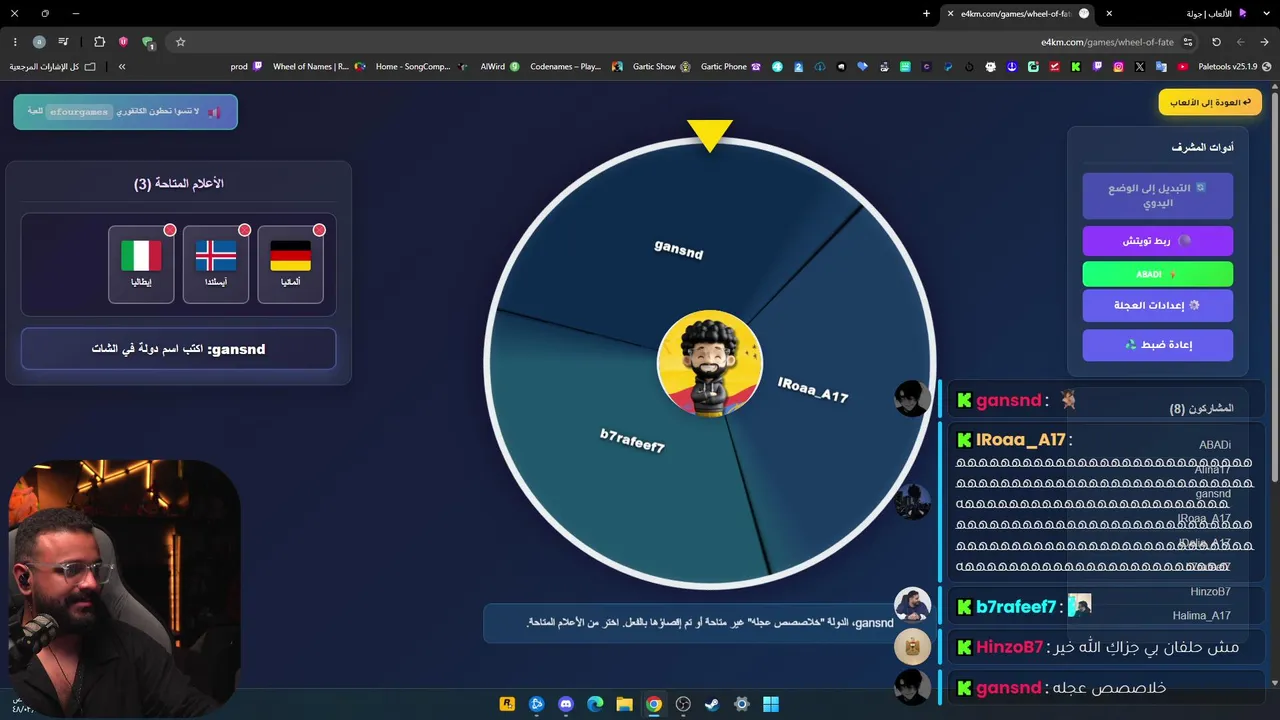Launch Rockstar Games Launcher from taskbar
Image resolution: width=1280 pixels, height=720 pixels.
click(x=507, y=704)
